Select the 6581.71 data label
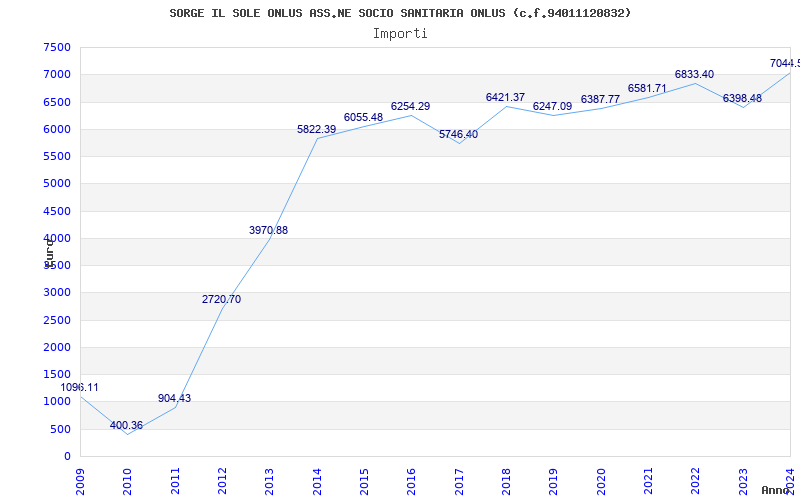800x500 pixels. [x=647, y=88]
